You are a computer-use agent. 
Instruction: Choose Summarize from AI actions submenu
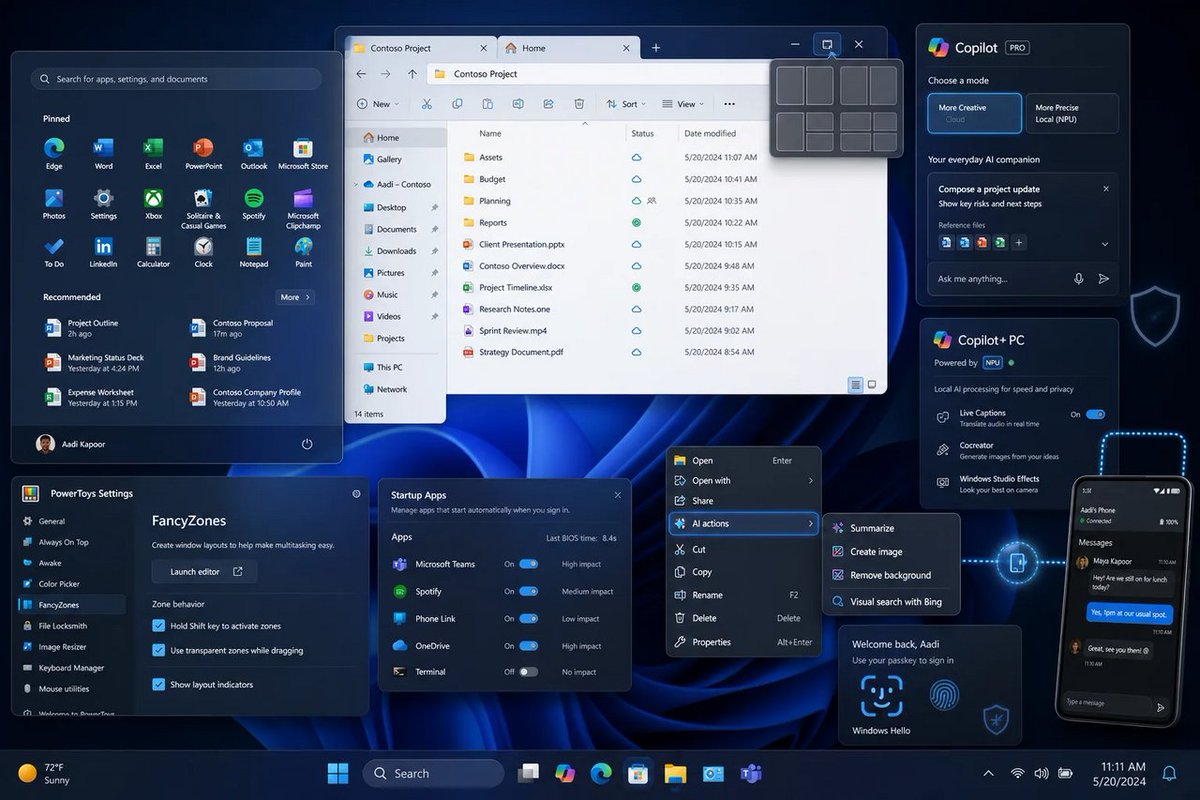point(891,528)
